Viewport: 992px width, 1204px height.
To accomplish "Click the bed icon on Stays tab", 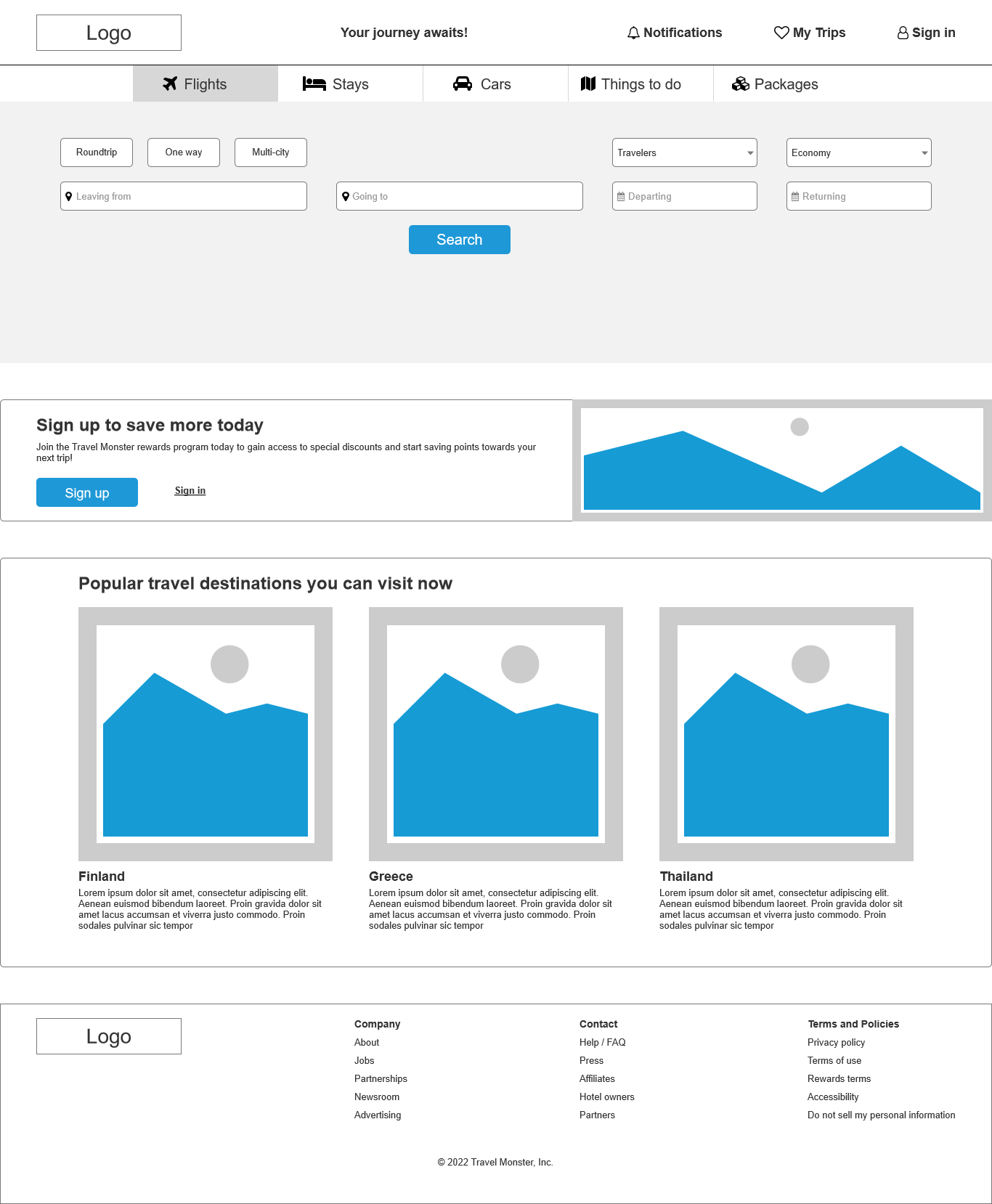I will [x=314, y=84].
